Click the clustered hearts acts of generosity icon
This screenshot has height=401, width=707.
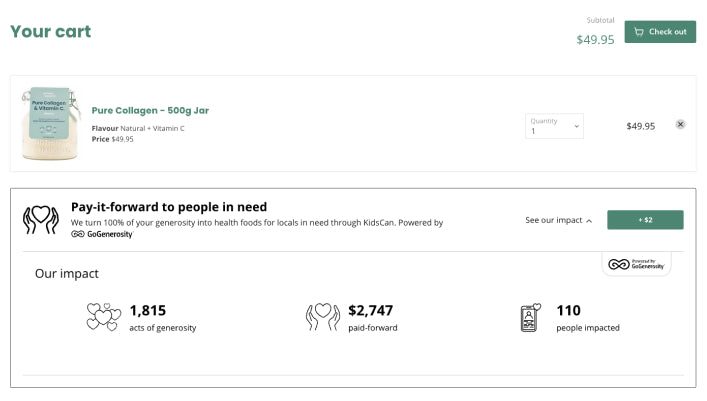click(x=103, y=317)
